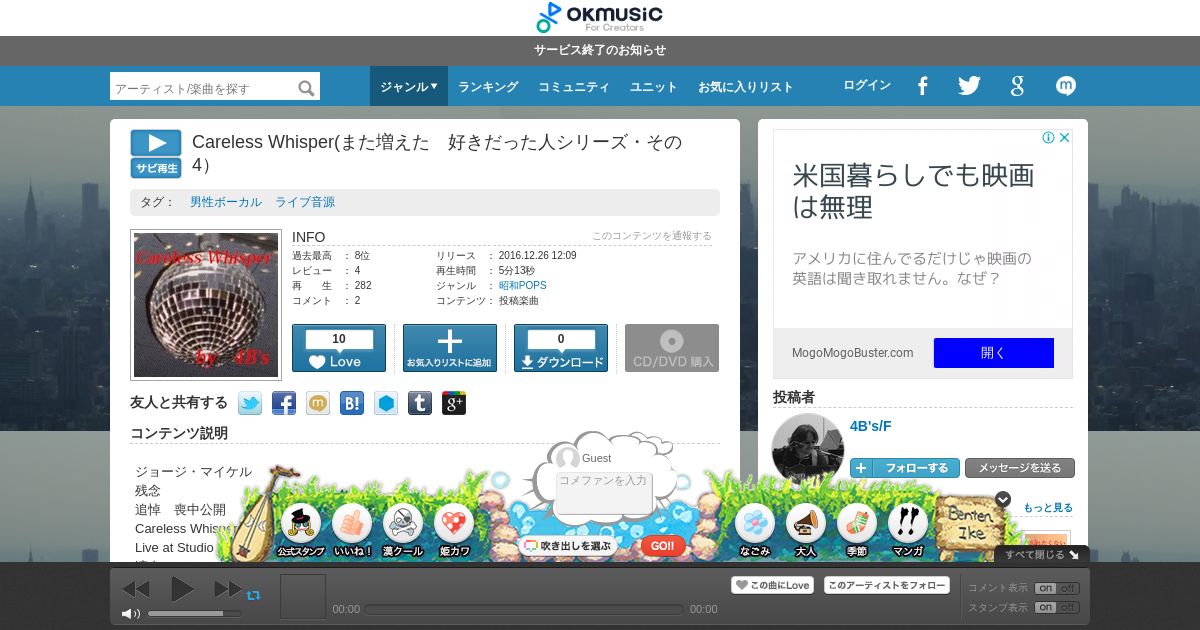Viewport: 1200px width, 630px height.
Task: Click すべて閉じる to close all
Action: click(x=1042, y=554)
